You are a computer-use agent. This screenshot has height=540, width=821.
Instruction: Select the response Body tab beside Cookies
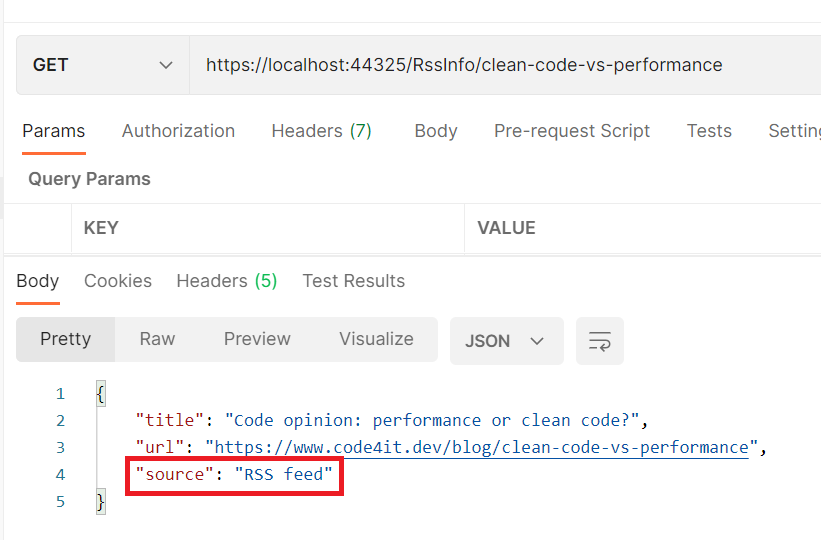(x=37, y=281)
